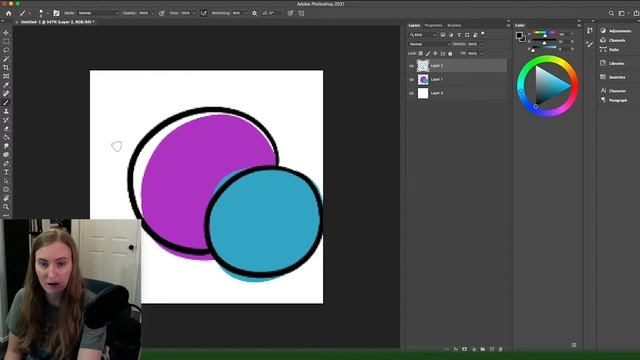Viewport: 640px width, 360px height.
Task: Hide Layer 2 with eye icon
Action: coord(411,66)
